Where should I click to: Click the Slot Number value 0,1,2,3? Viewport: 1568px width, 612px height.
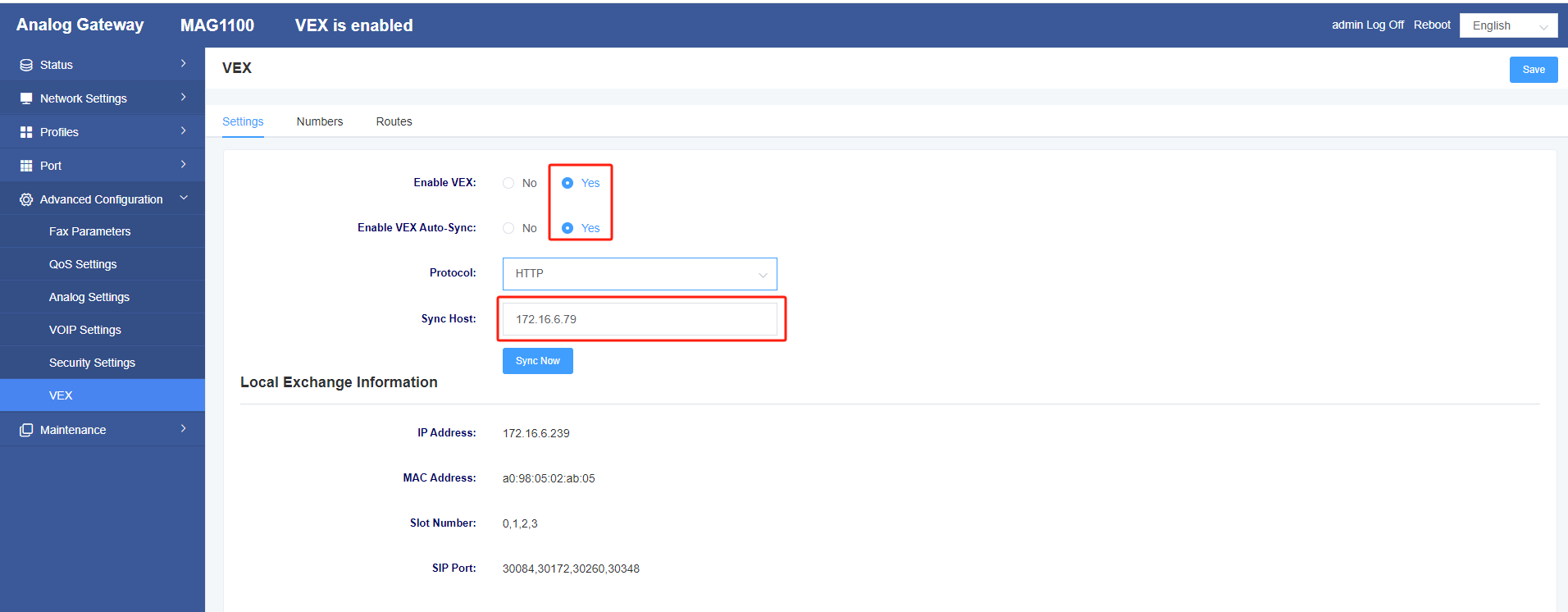(520, 523)
